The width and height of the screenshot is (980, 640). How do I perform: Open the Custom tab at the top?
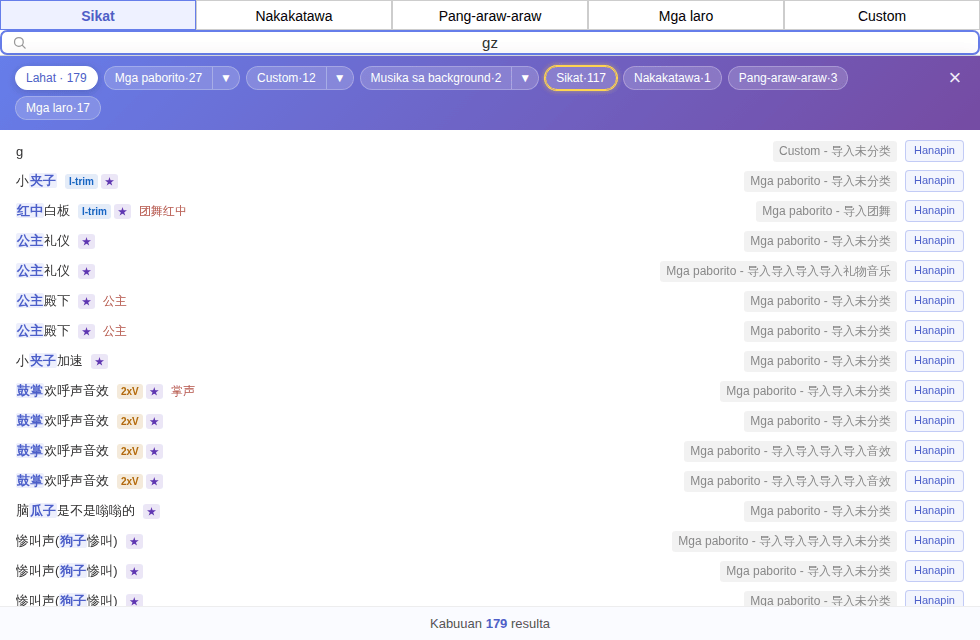[881, 16]
